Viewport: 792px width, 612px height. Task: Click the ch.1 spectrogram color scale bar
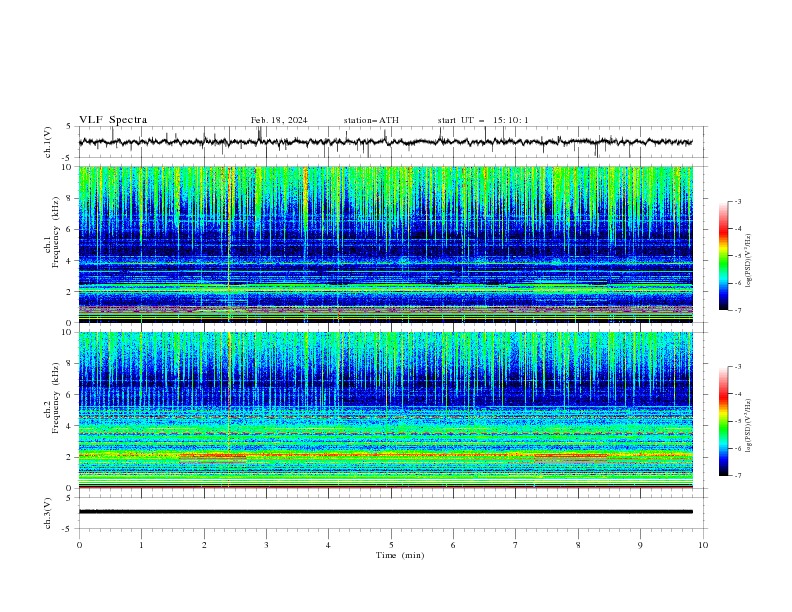[x=724, y=256]
